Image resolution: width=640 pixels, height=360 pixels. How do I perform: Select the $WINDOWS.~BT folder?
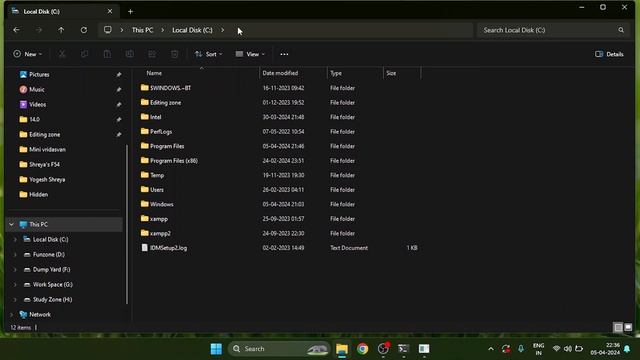(170, 88)
